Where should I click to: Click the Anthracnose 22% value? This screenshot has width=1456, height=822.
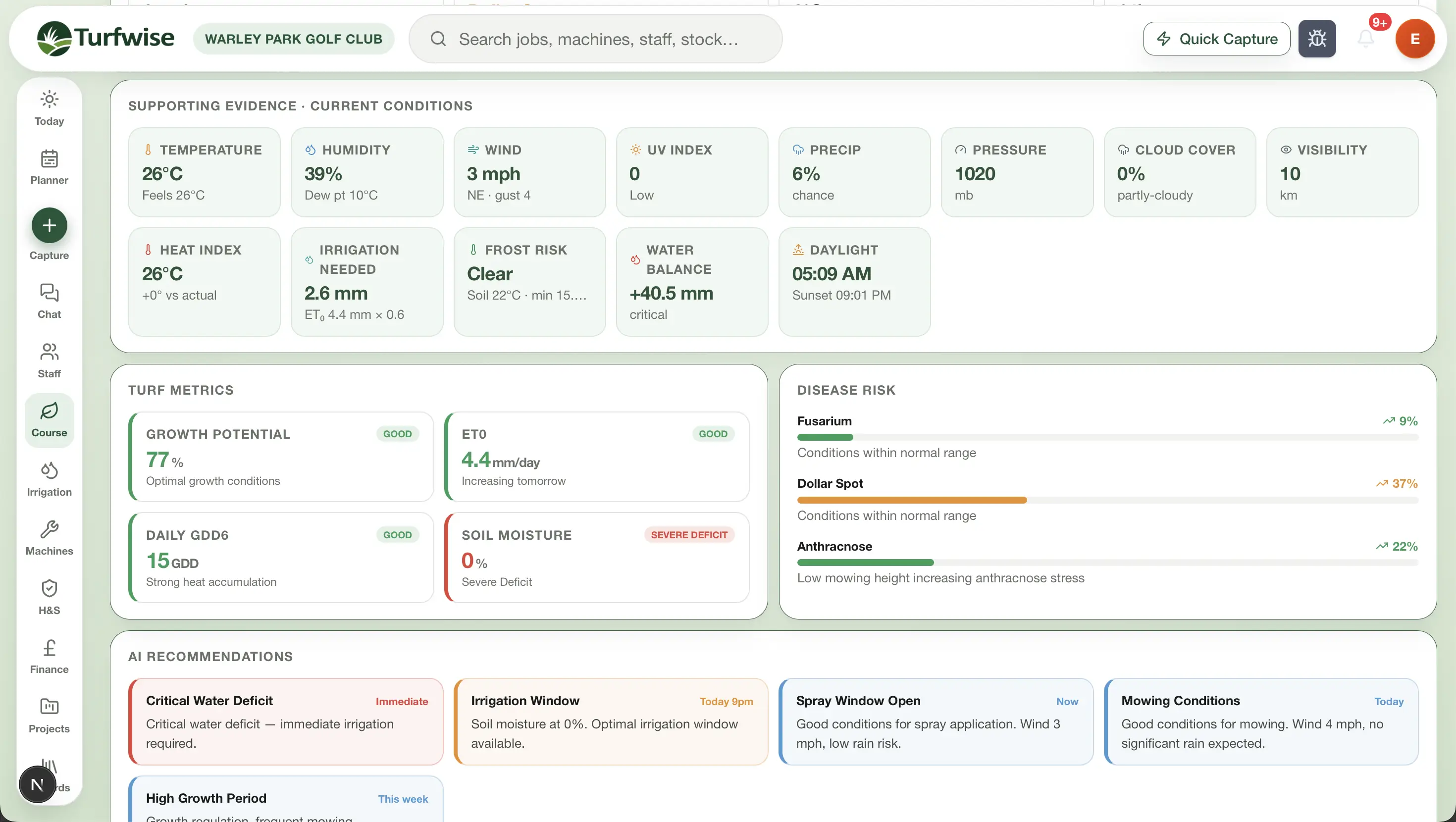coord(1404,546)
